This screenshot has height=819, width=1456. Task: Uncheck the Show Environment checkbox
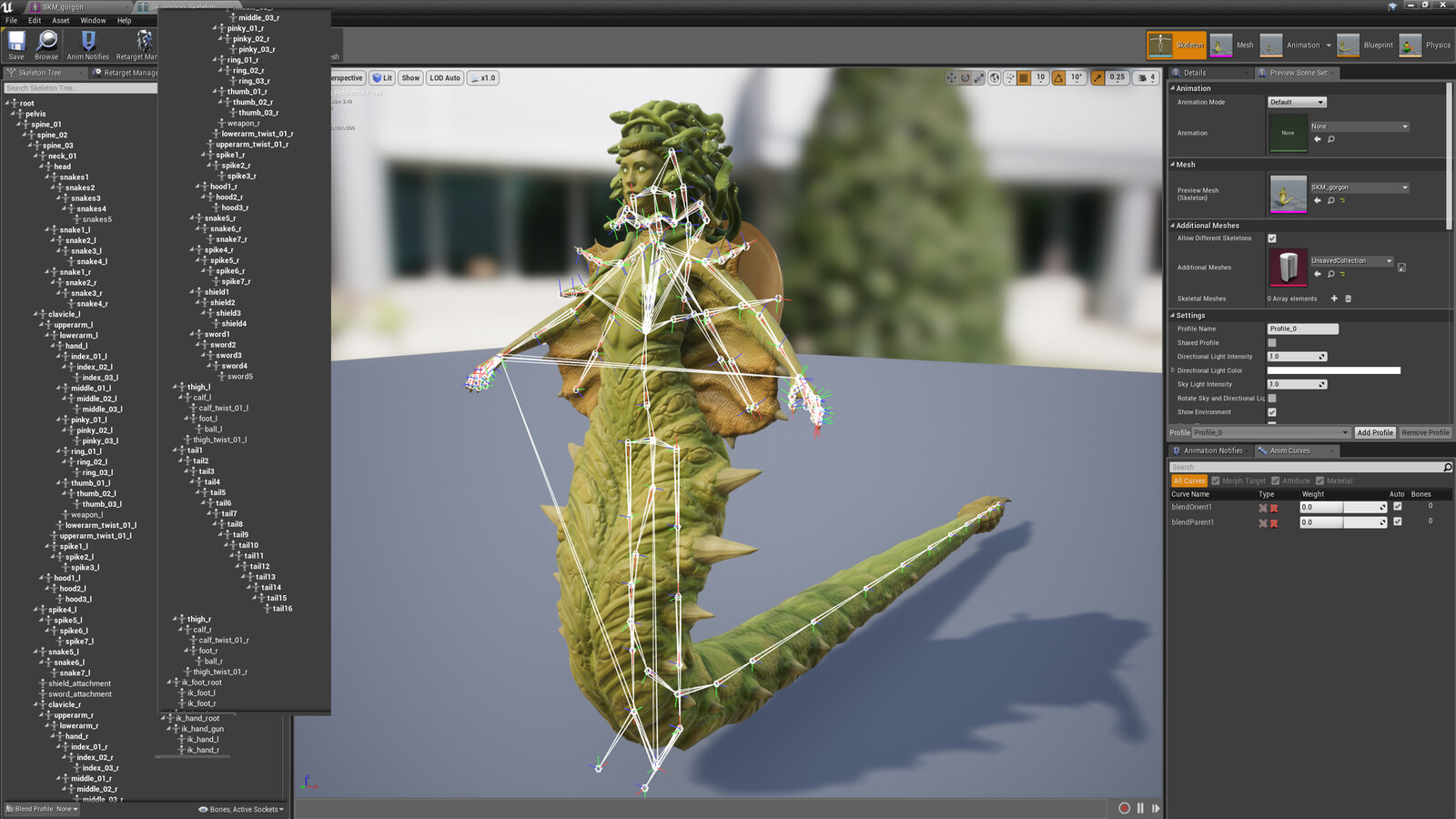pos(1272,412)
